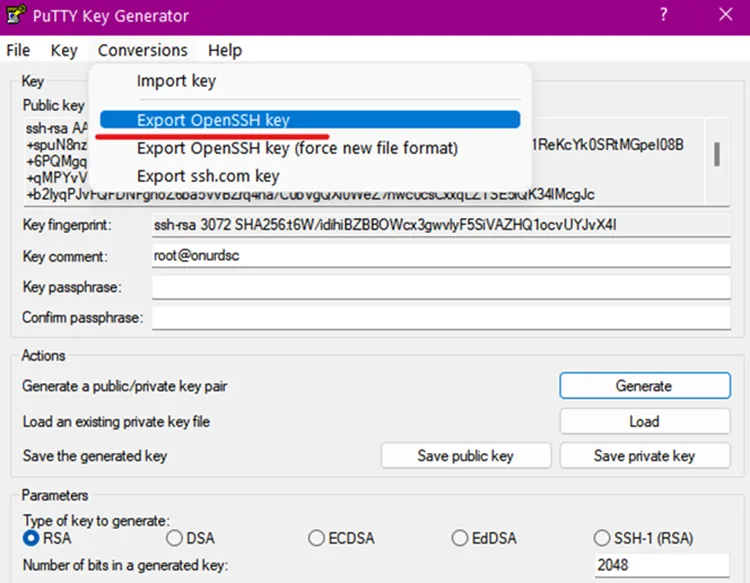Screen dimensions: 750x583
Task: Click the 'Confirm passphrase:' label
Action: coord(82,318)
